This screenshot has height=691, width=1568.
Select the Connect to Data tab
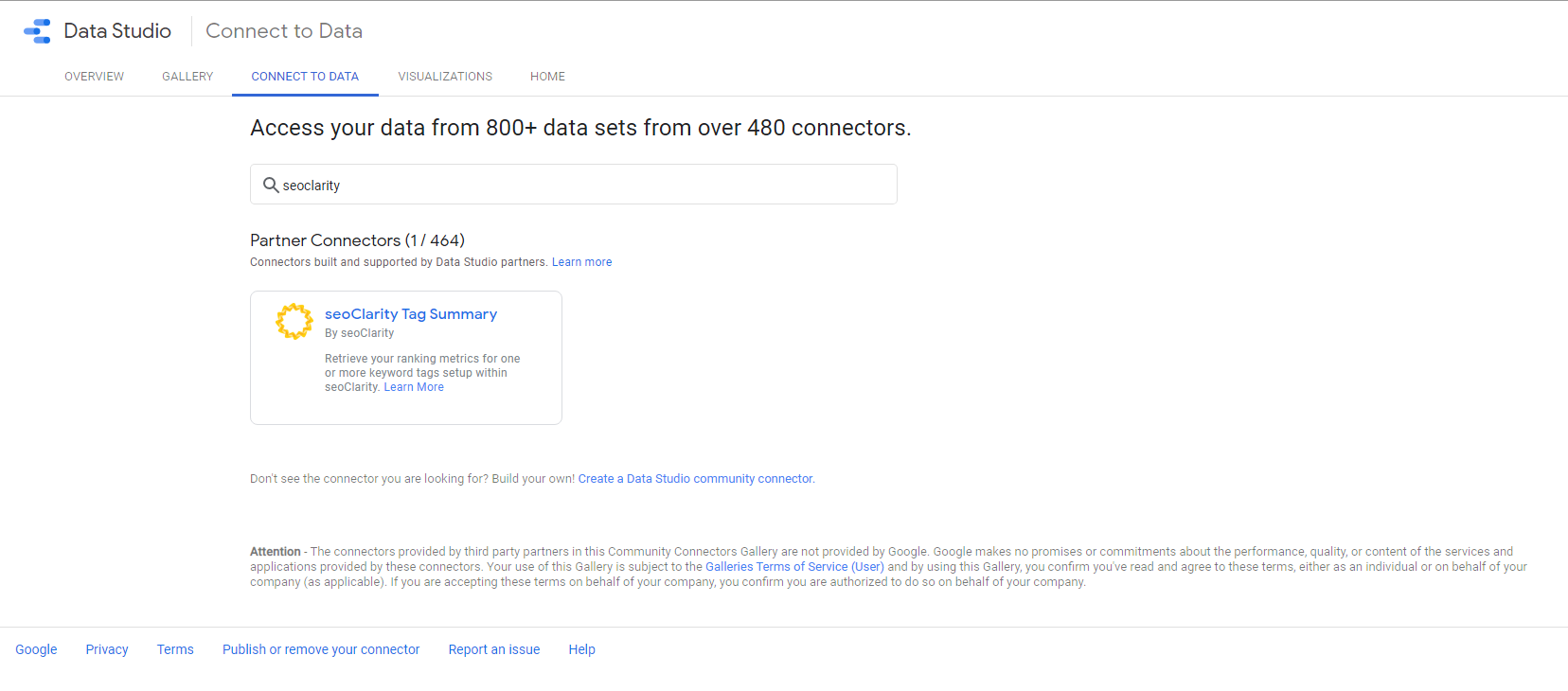tap(305, 77)
